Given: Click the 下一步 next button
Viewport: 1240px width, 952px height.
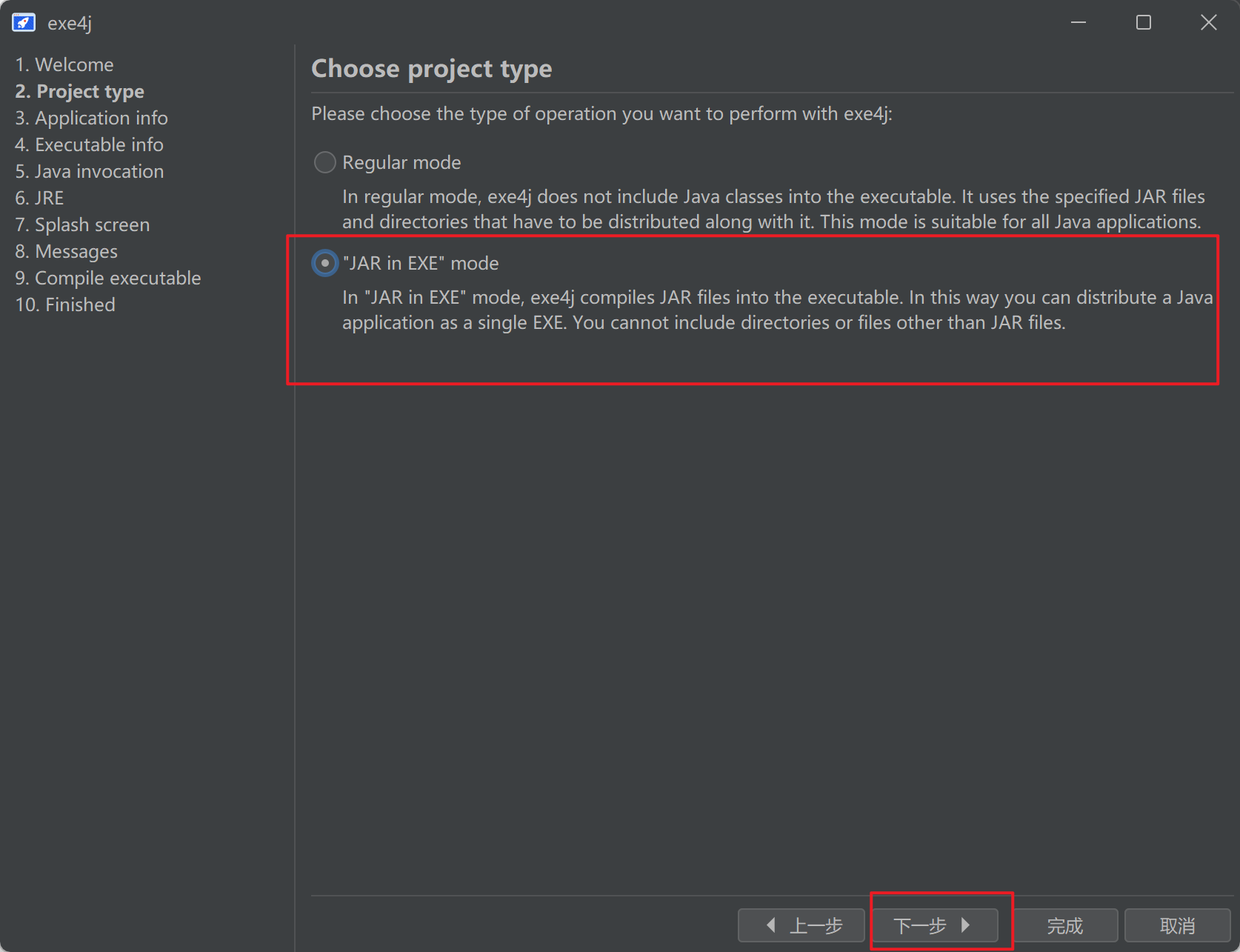Looking at the screenshot, I should pyautogui.click(x=933, y=925).
